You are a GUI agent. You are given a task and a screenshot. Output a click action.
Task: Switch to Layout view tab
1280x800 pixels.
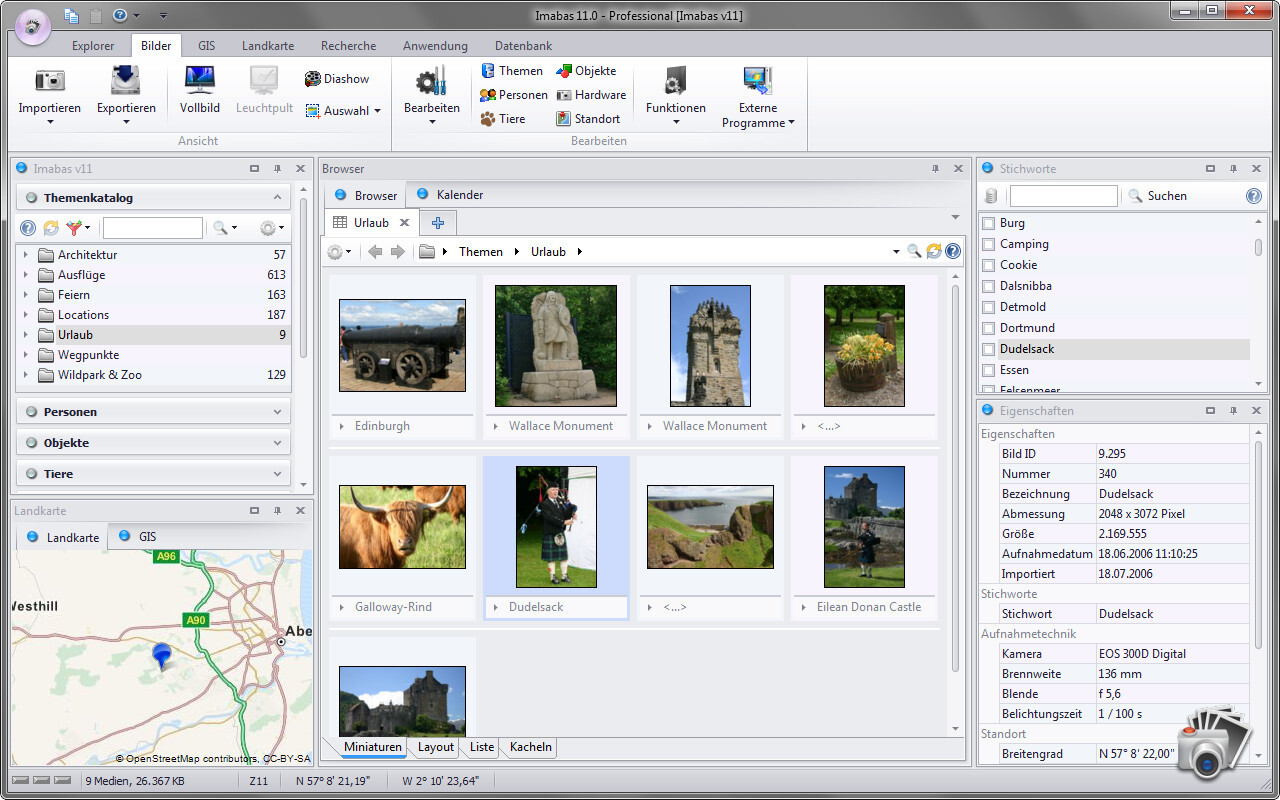(436, 747)
